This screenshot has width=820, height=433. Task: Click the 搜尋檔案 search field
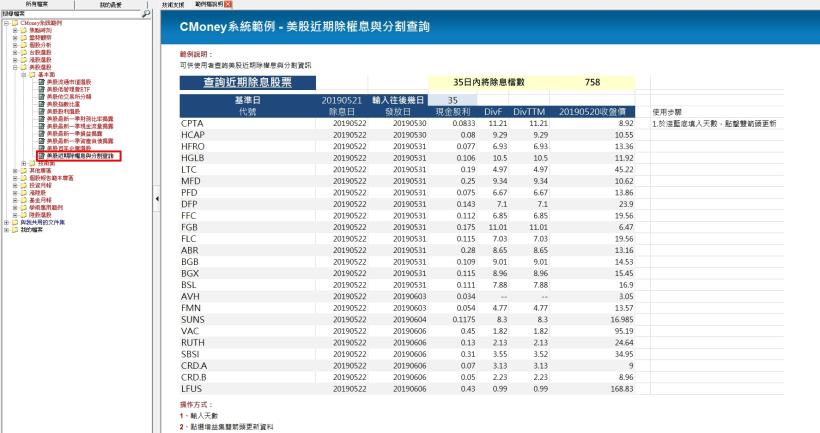71,14
